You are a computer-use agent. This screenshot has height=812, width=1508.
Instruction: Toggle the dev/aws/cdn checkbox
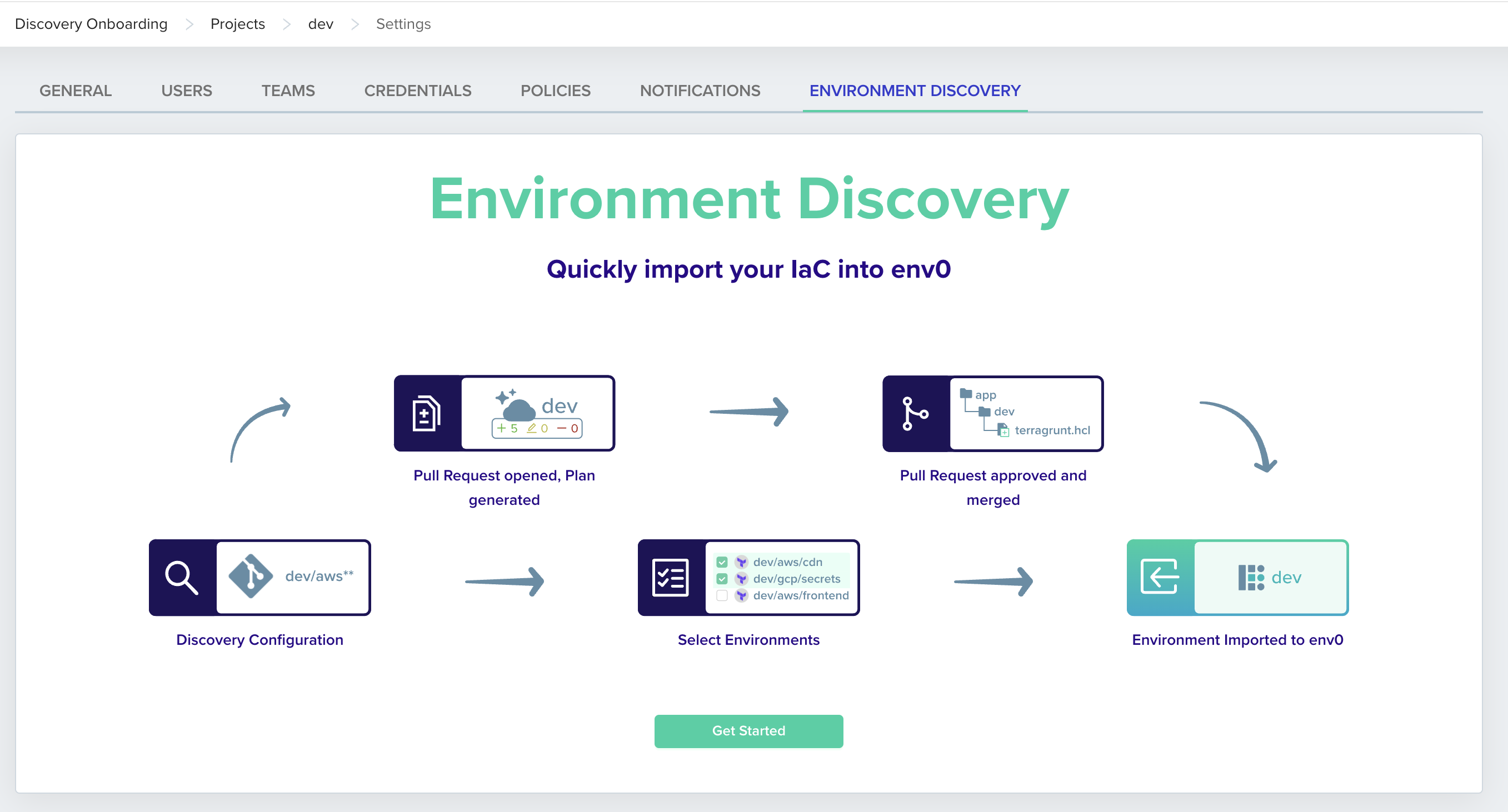pos(722,562)
